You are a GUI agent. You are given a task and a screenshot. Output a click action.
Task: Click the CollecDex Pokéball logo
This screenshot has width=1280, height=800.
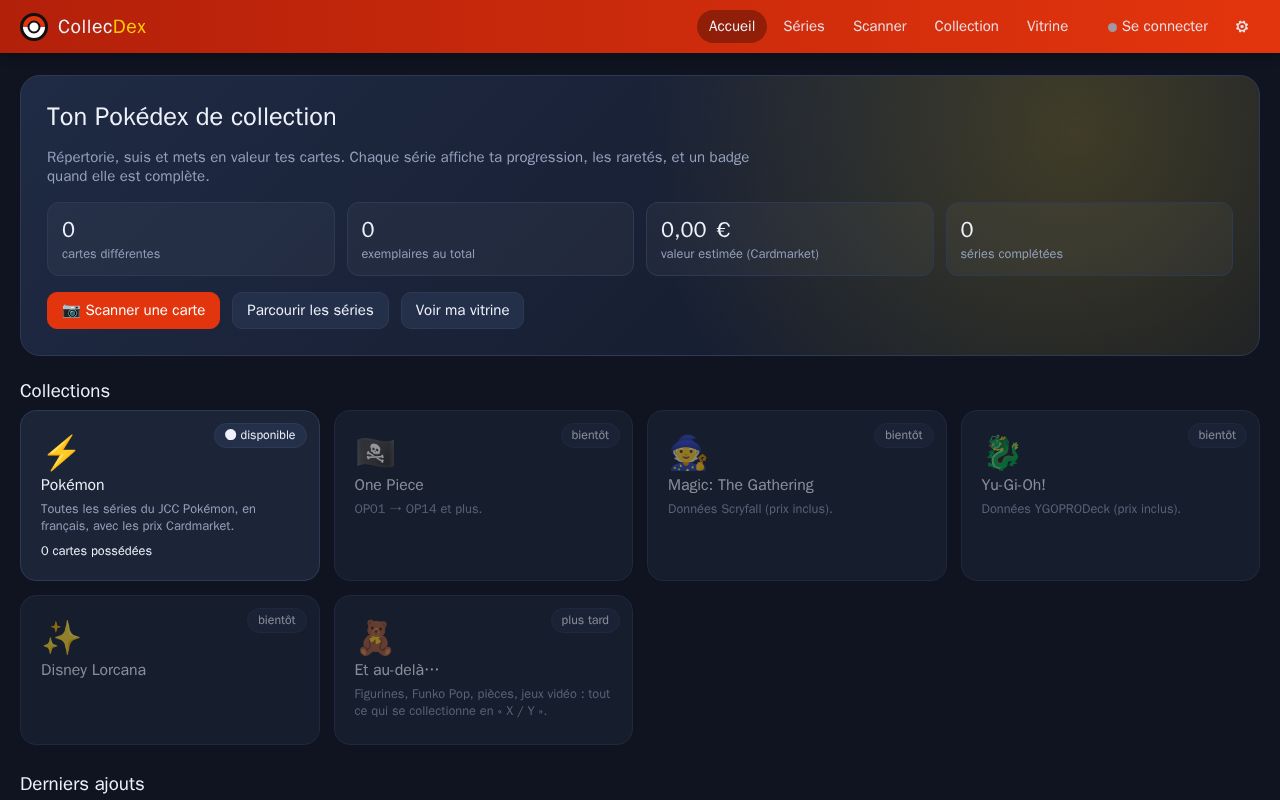click(34, 27)
